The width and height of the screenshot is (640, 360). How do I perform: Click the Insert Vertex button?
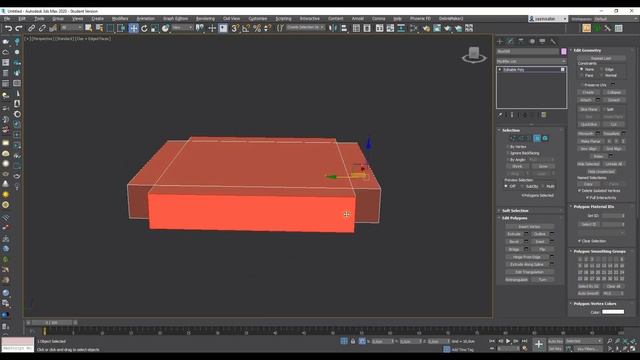click(529, 227)
